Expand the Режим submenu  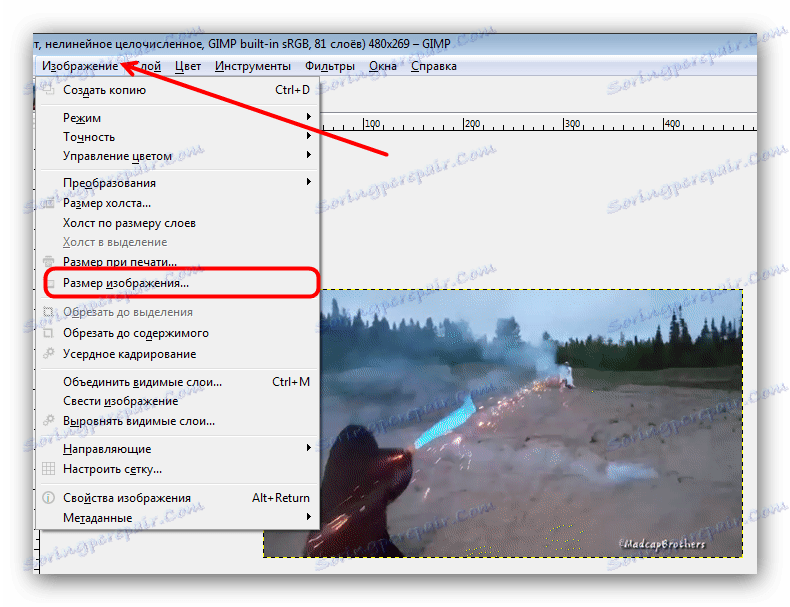pos(177,117)
